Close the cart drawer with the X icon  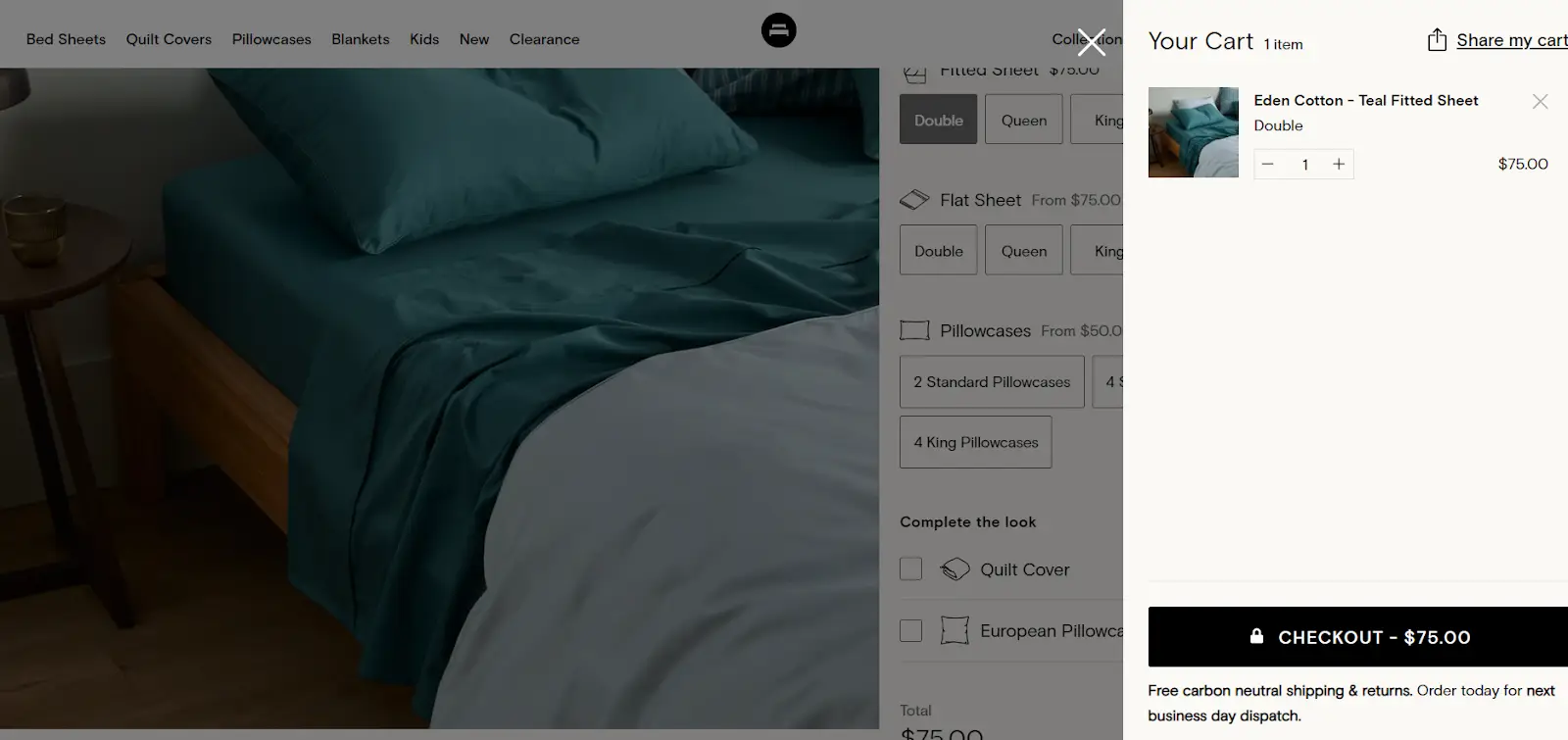tap(1091, 42)
